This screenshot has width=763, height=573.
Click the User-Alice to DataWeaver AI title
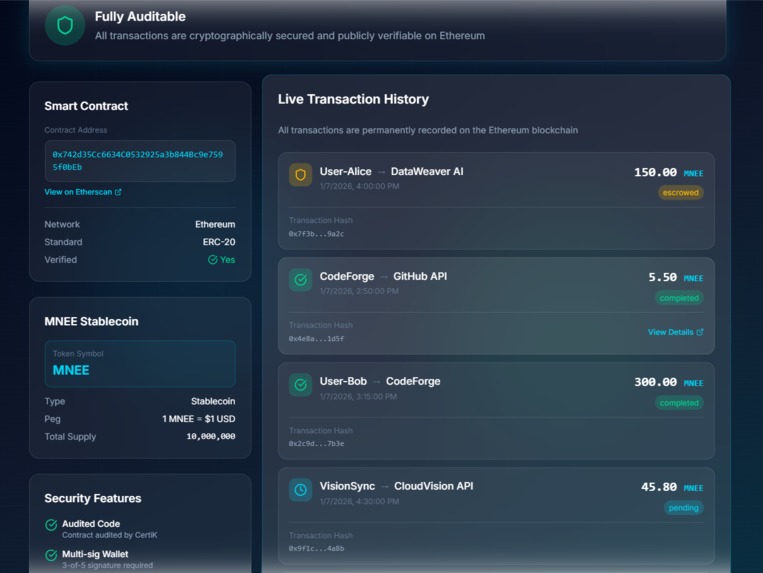391,172
